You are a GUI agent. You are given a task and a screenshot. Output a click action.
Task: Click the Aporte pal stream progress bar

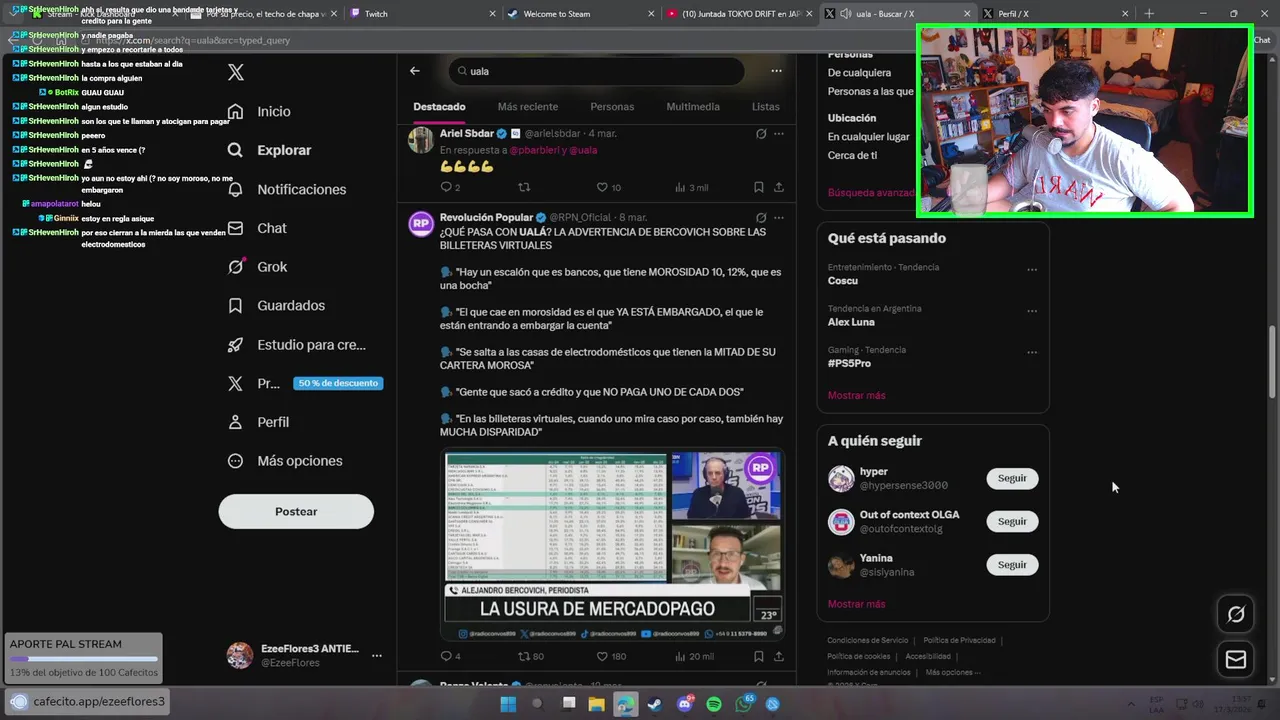(84, 659)
